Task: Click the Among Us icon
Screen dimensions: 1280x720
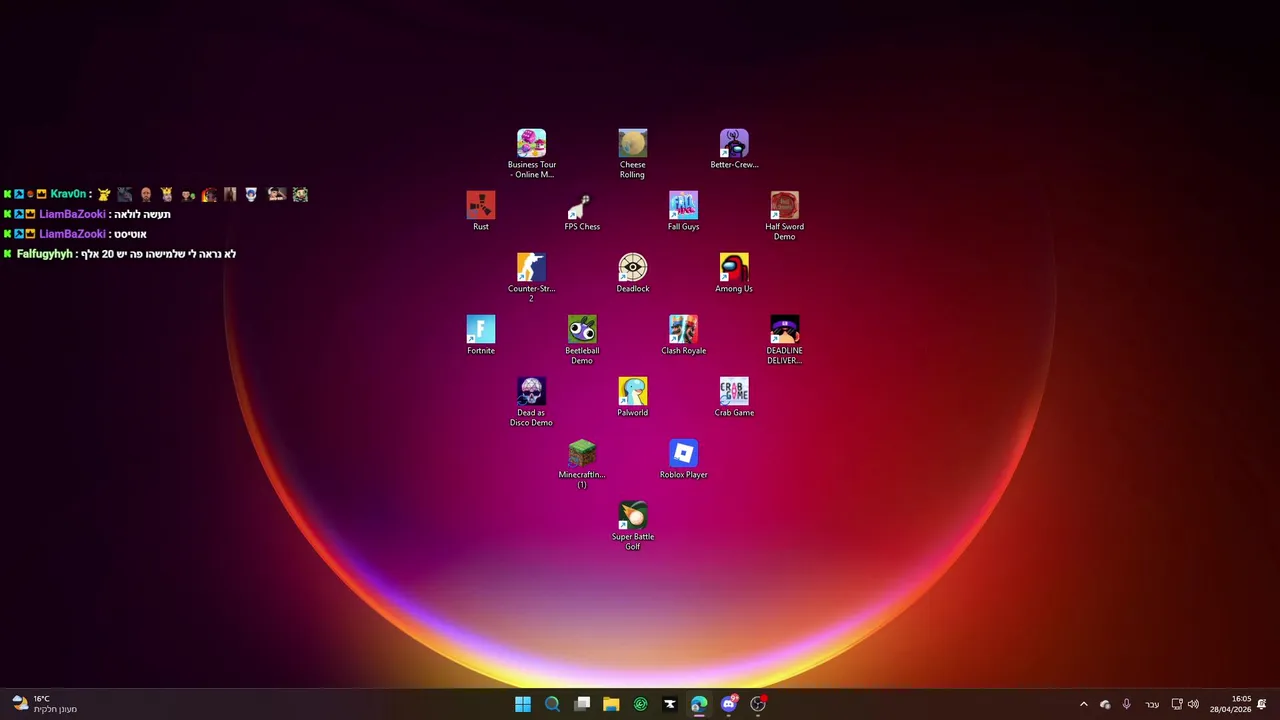Action: [734, 273]
